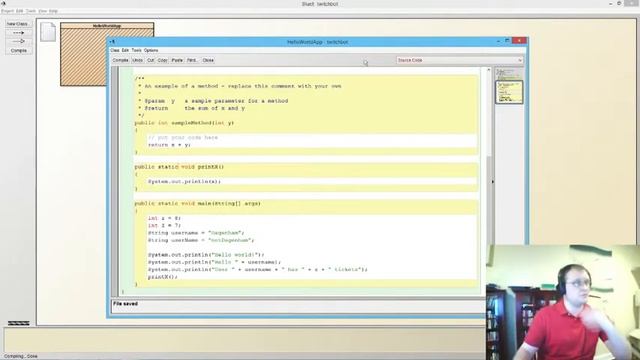Click the scrollbar up arrow in the editor
This screenshot has height=360, width=640.
click(489, 70)
